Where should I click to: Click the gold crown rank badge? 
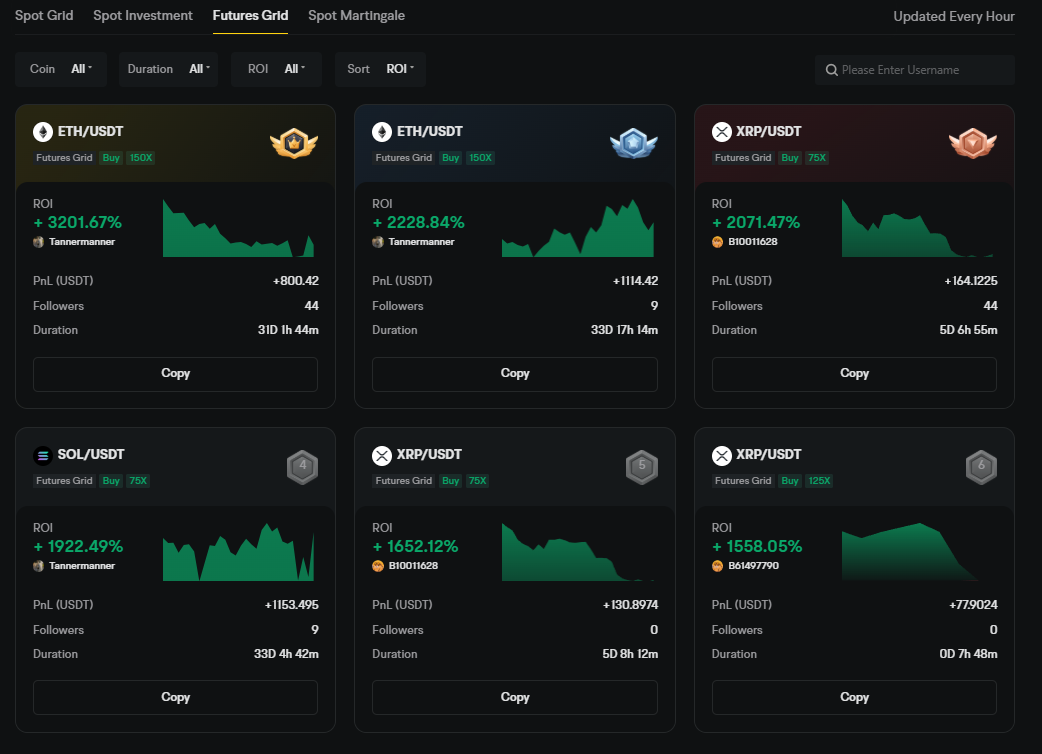pyautogui.click(x=293, y=144)
